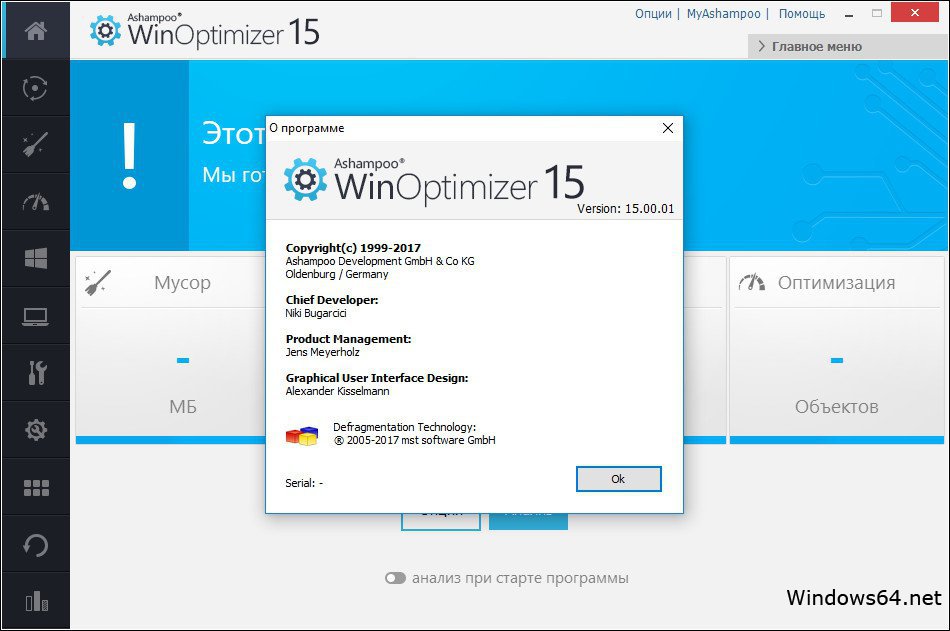950x631 pixels.
Task: Click the colored cubes defragmentation icon
Action: pos(302,435)
